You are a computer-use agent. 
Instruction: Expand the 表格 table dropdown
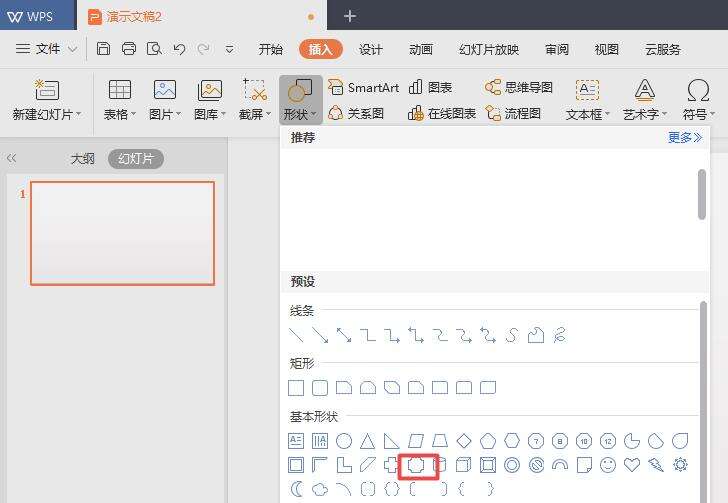point(120,114)
